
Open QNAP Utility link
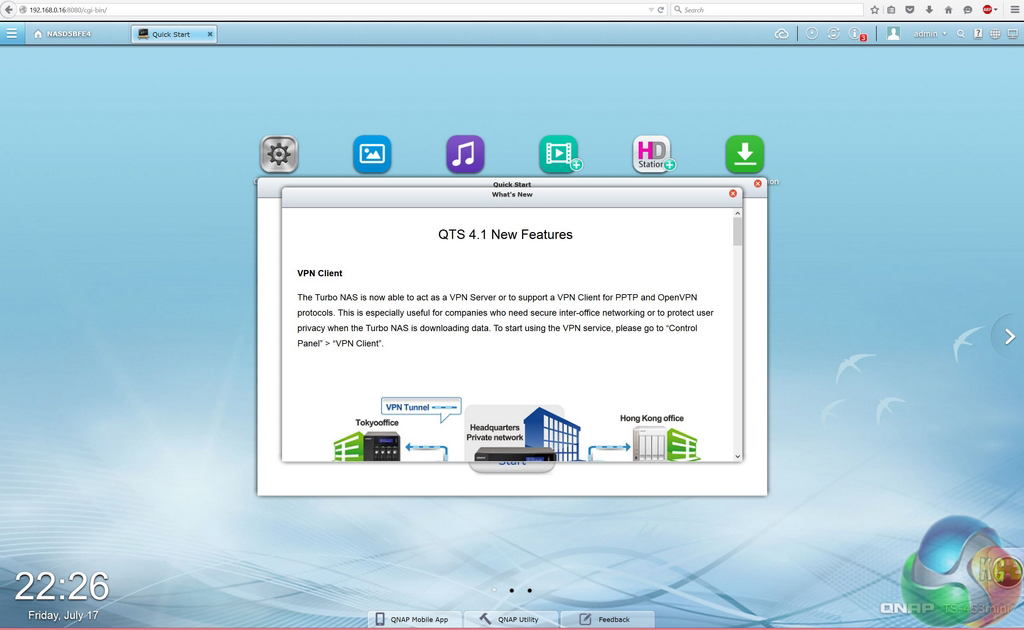pos(511,619)
